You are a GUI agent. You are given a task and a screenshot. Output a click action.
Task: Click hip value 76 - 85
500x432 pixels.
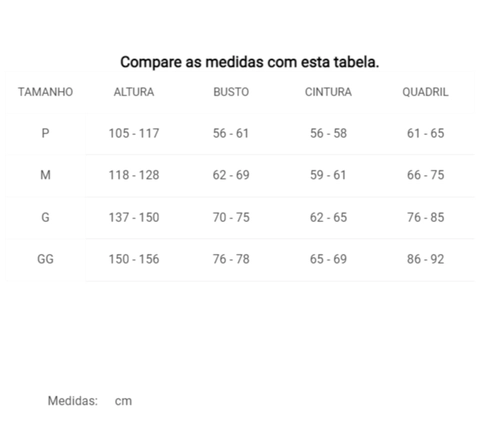(426, 217)
